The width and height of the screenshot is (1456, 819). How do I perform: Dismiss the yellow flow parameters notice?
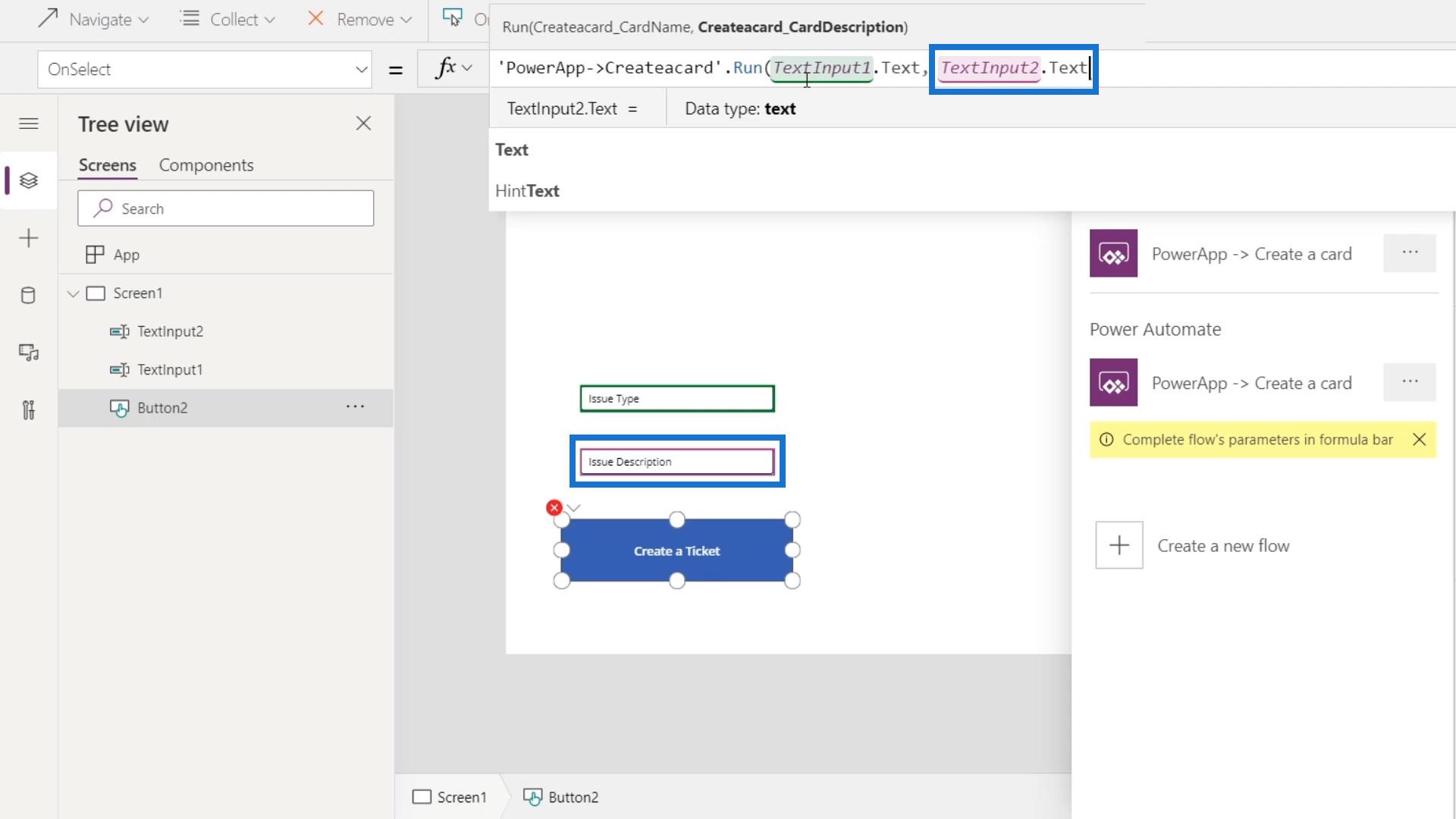(1419, 440)
